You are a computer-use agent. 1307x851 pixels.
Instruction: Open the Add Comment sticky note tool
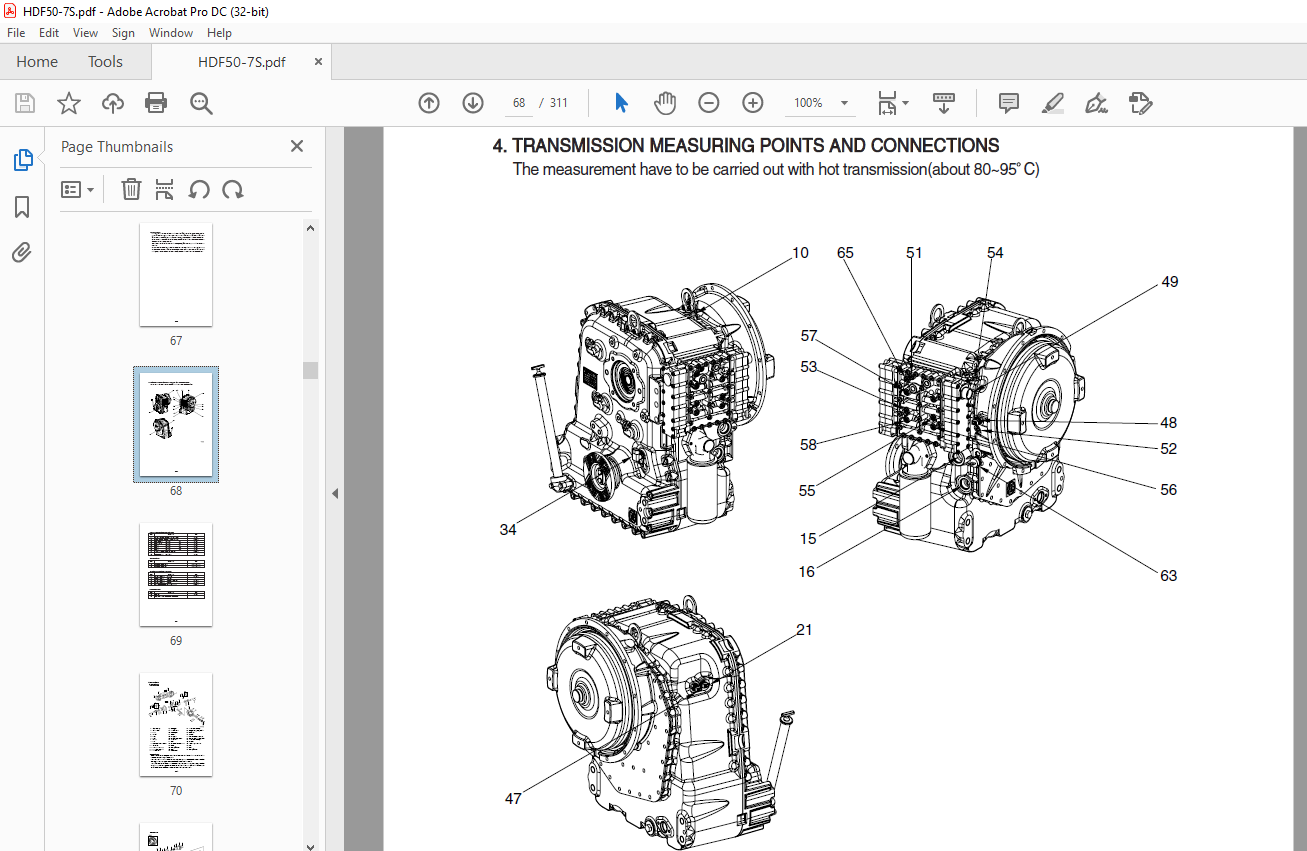[1008, 103]
